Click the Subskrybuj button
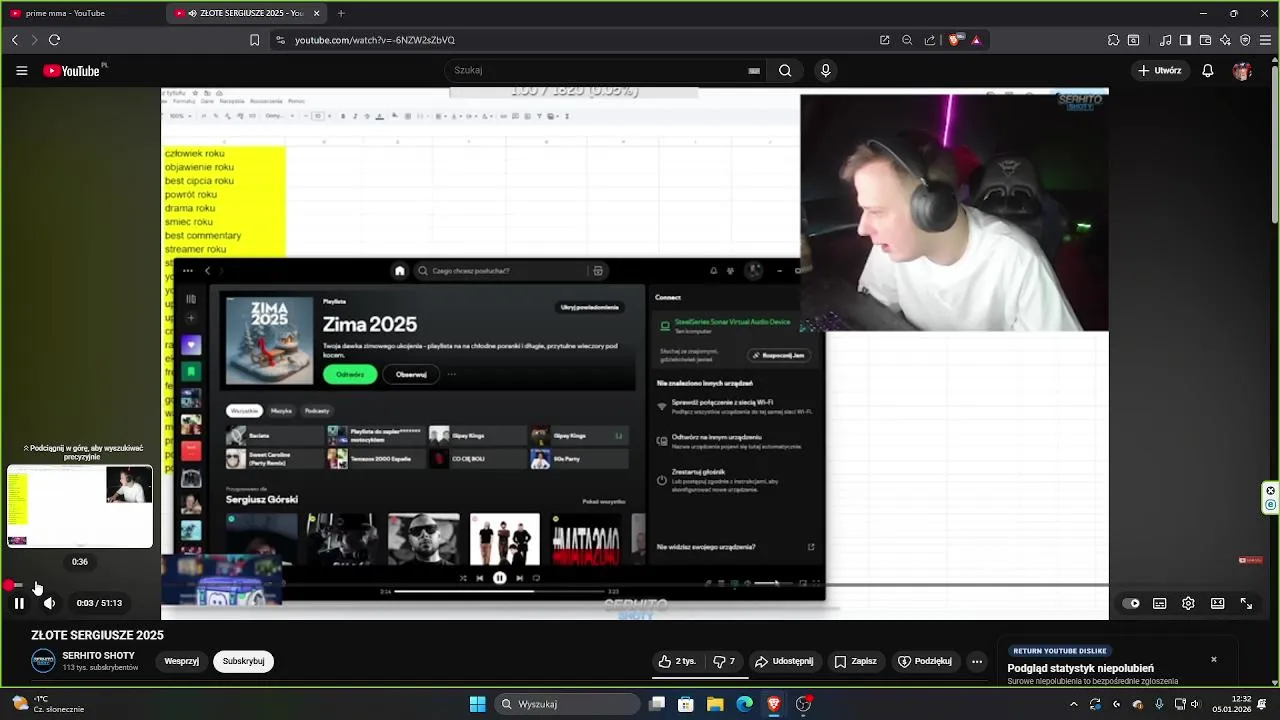Viewport: 1280px width, 720px height. (243, 661)
